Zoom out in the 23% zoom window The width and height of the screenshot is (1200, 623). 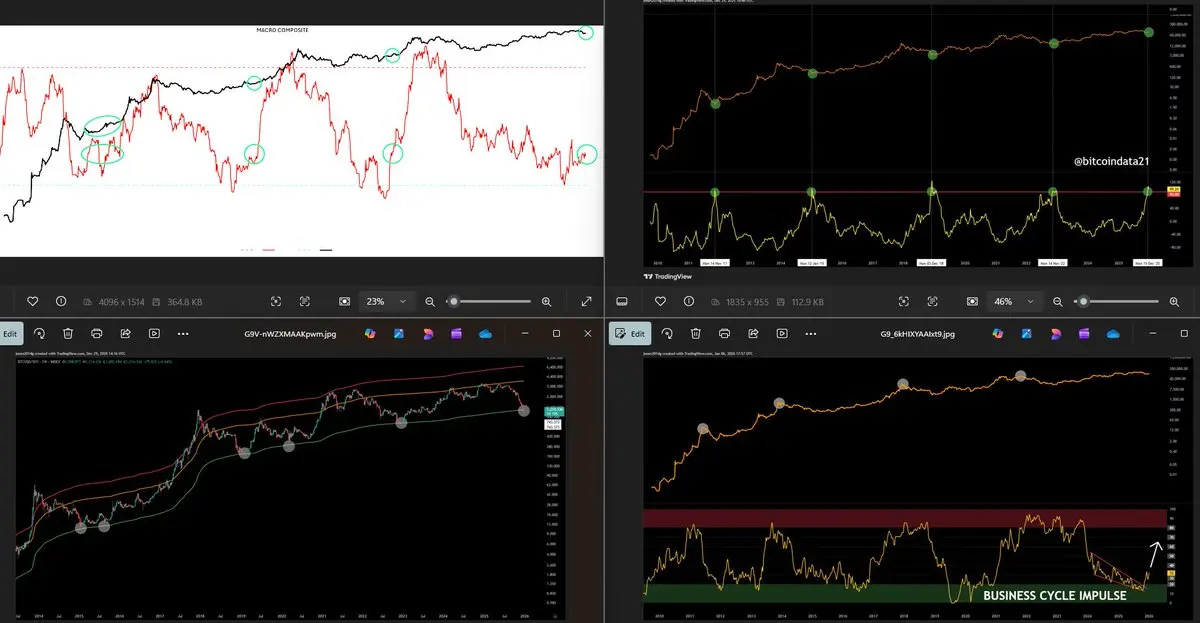click(x=430, y=301)
